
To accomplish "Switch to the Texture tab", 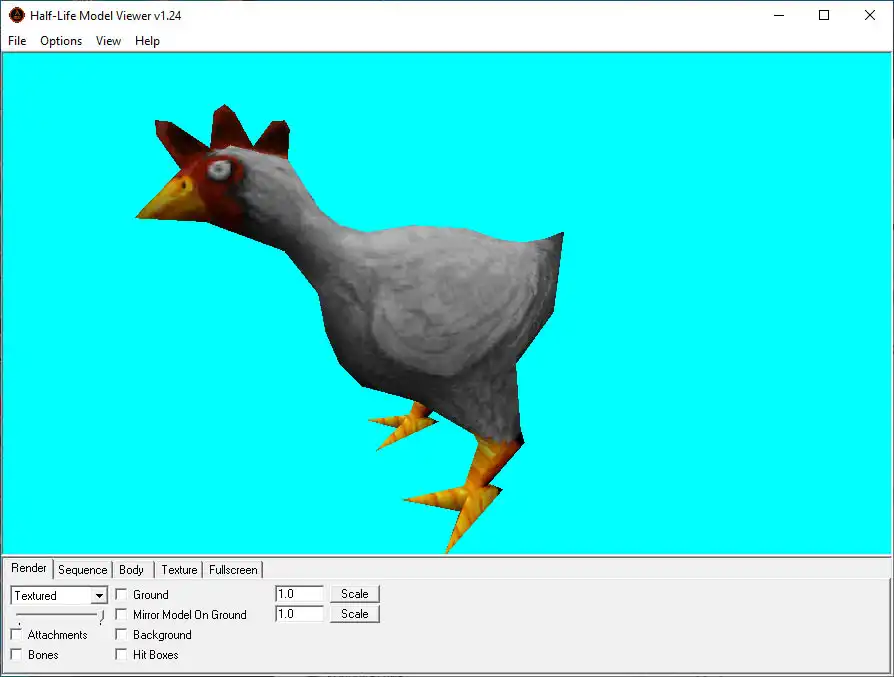I will click(179, 570).
